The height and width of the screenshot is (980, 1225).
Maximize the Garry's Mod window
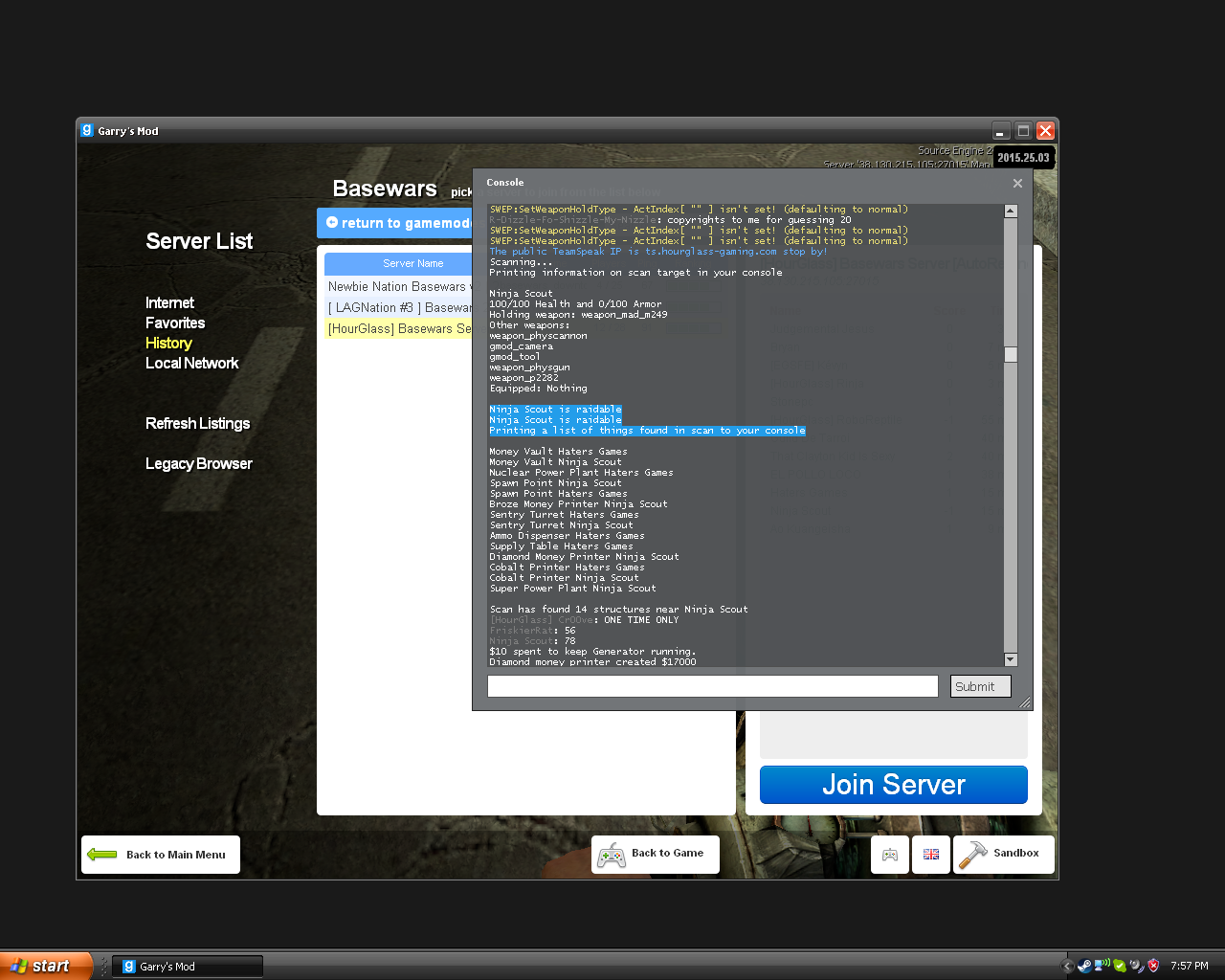click(1023, 130)
